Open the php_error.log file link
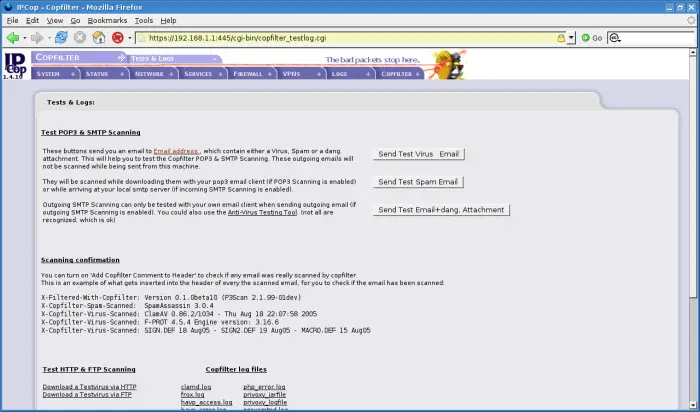Viewport: 700px width, 412px height. click(x=264, y=387)
